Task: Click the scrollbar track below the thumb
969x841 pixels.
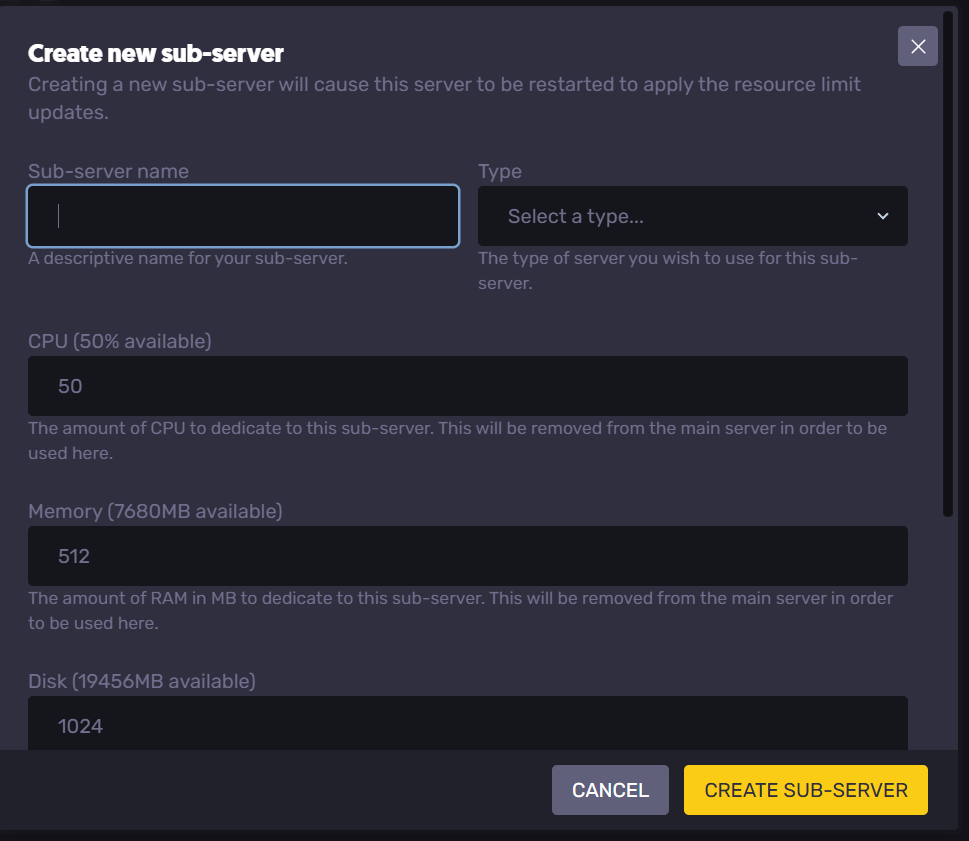Action: click(x=948, y=630)
